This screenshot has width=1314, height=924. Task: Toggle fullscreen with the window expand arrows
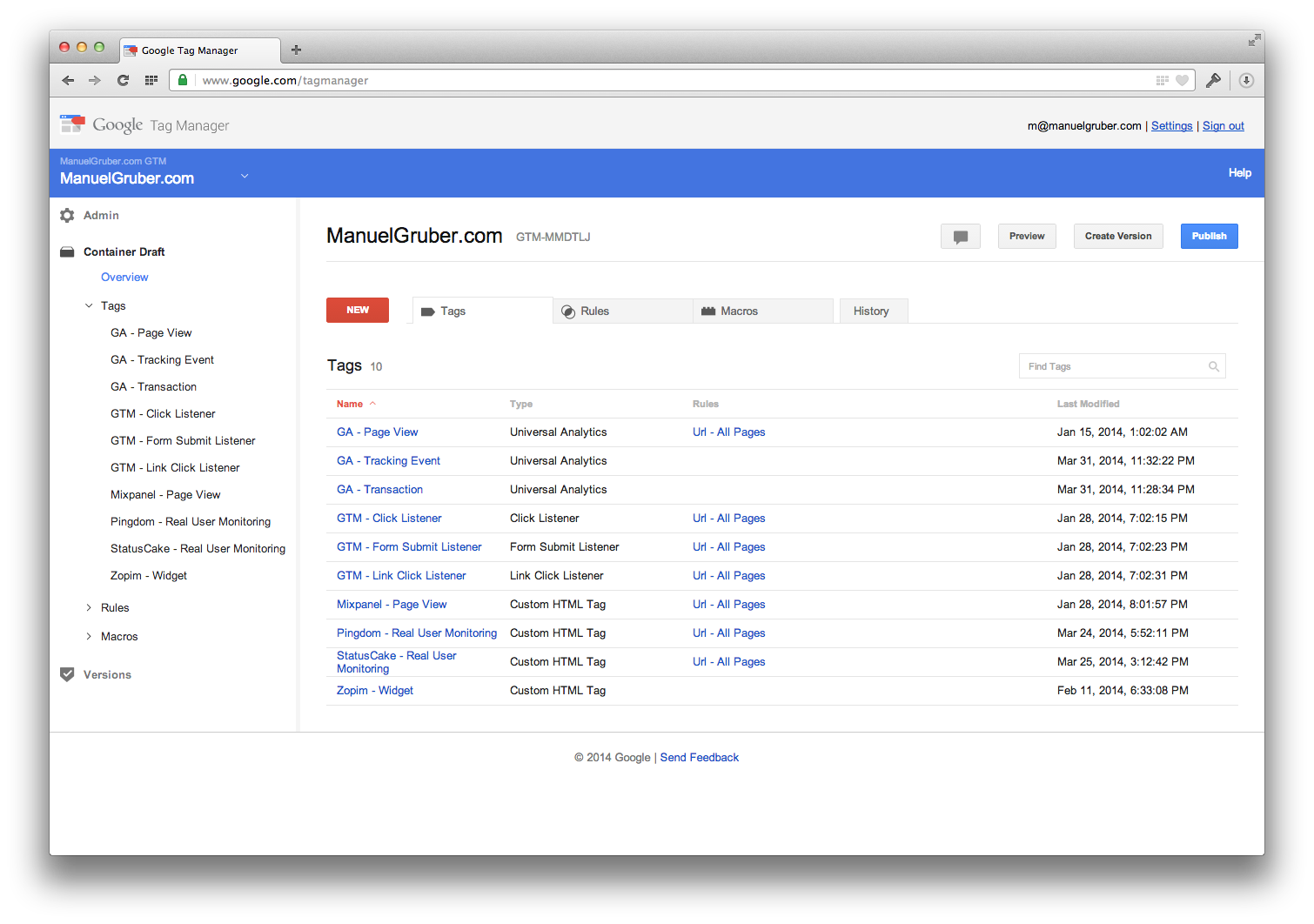[x=1254, y=40]
